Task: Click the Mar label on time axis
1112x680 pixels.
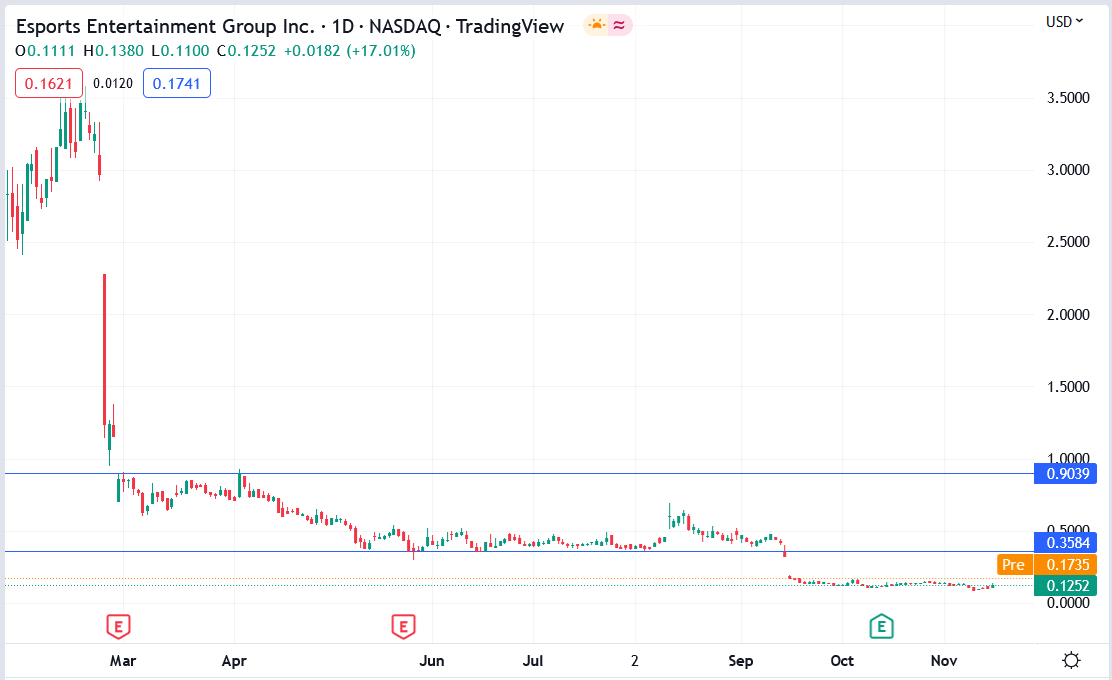Action: (x=123, y=661)
